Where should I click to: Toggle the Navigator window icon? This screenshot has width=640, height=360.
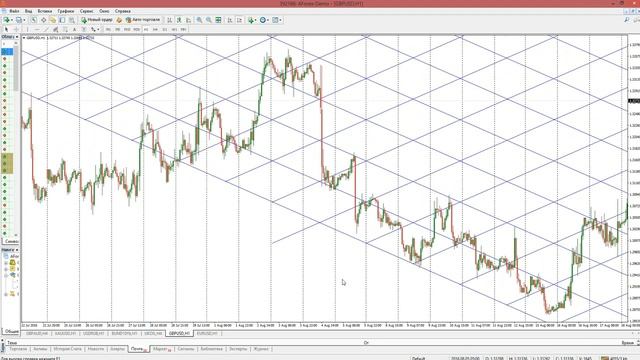[53, 20]
